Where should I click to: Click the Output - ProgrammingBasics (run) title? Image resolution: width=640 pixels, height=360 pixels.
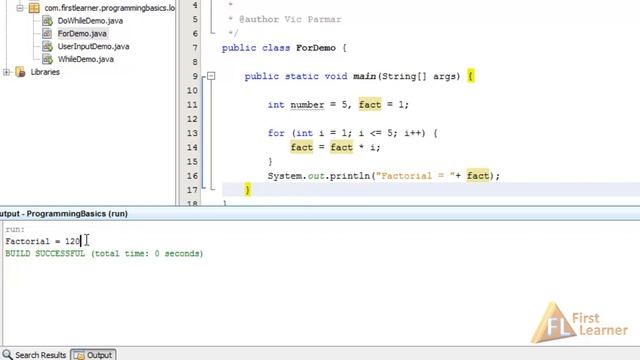coord(64,214)
